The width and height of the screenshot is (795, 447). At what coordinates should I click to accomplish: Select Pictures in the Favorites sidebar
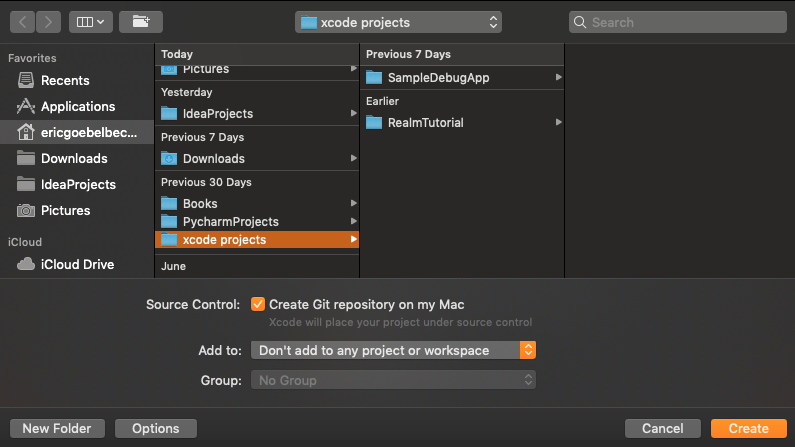coord(65,210)
